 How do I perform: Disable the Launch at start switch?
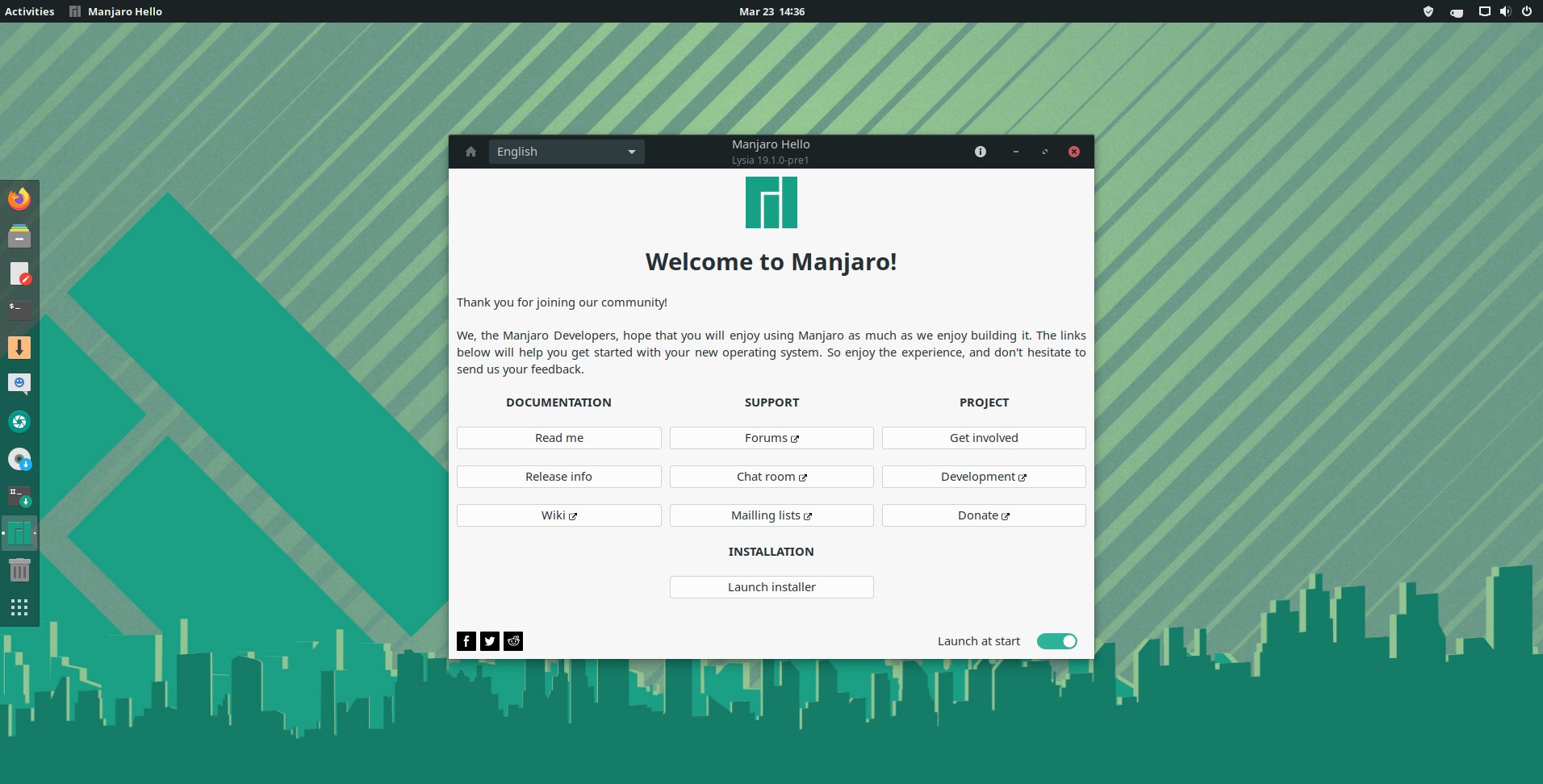[x=1056, y=641]
